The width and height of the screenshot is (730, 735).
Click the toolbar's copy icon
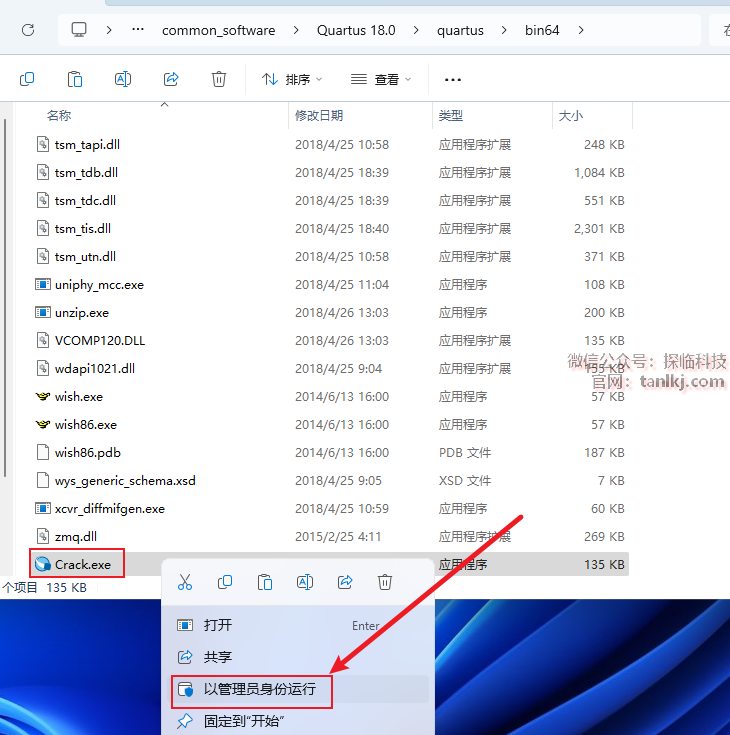pos(27,79)
